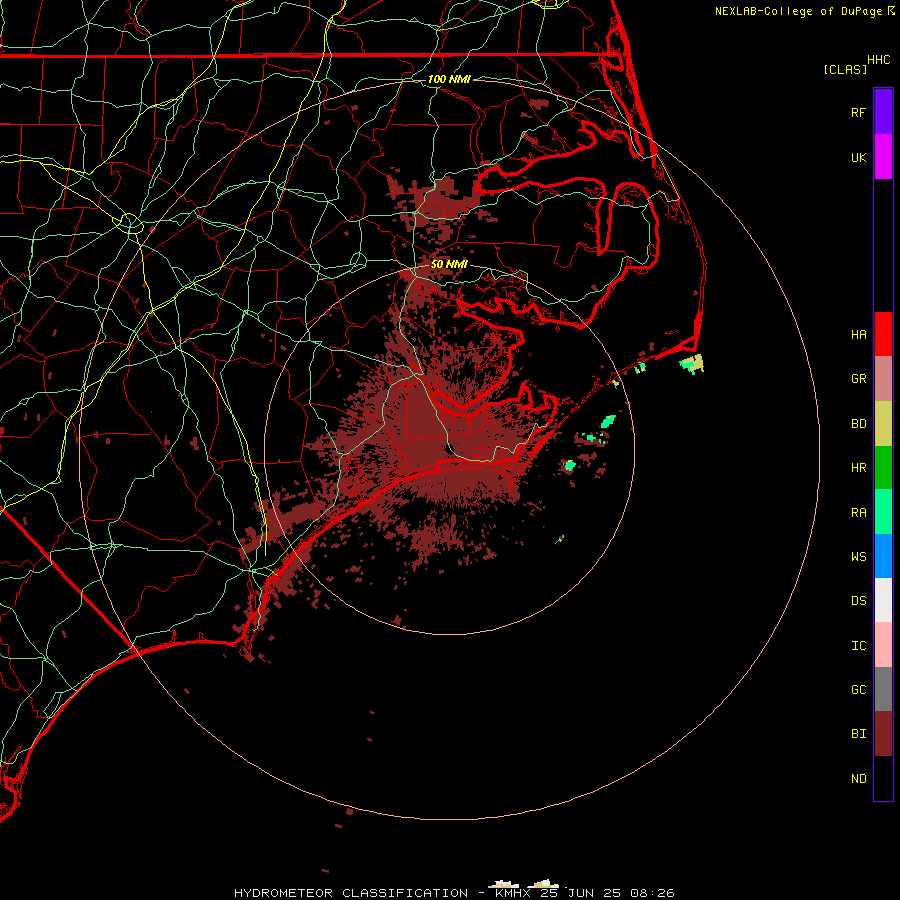Click the BD legend label
Viewport: 900px width, 900px height.
pos(858,424)
